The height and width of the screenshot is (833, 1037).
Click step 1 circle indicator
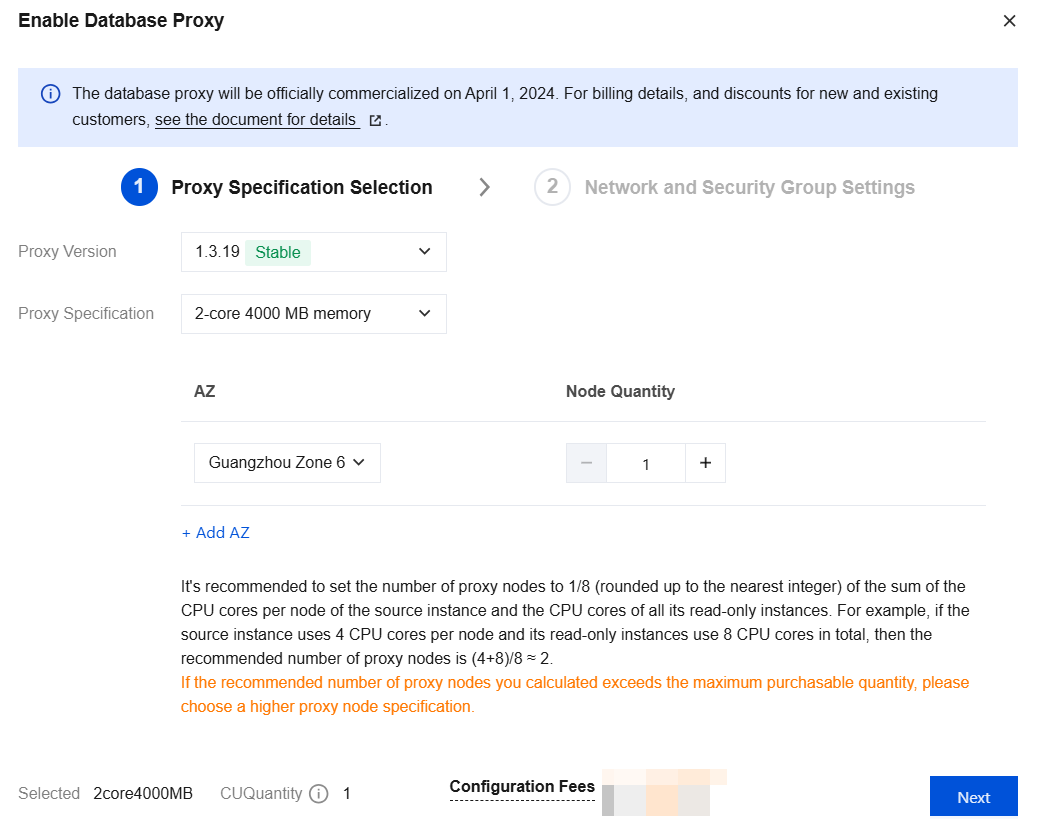139,187
